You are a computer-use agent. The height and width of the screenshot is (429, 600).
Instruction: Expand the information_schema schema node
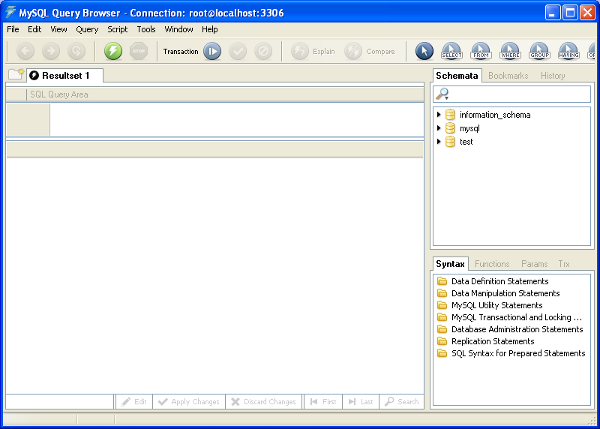pyautogui.click(x=439, y=114)
